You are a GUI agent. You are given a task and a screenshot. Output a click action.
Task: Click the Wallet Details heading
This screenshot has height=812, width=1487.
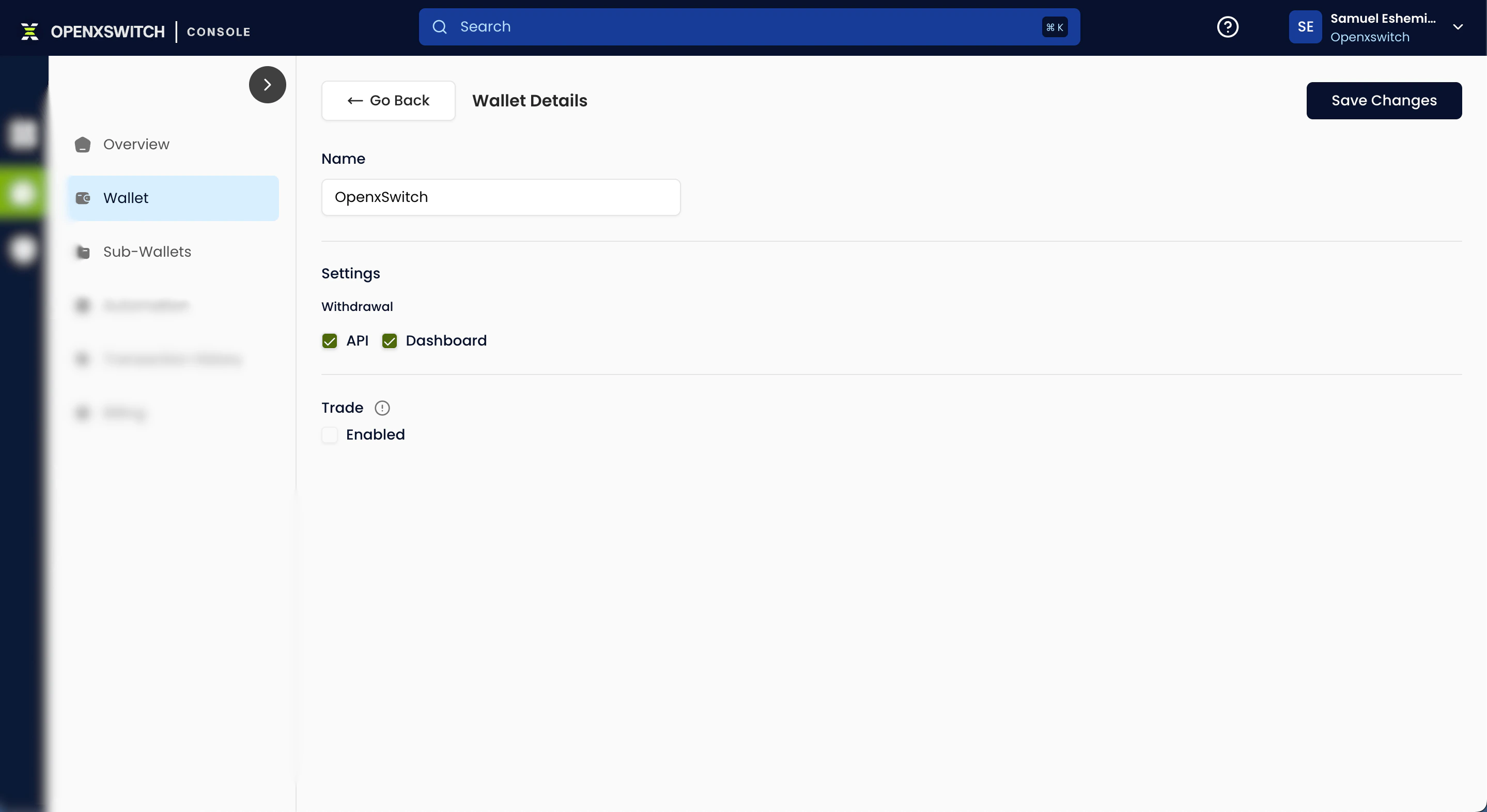pyautogui.click(x=530, y=100)
